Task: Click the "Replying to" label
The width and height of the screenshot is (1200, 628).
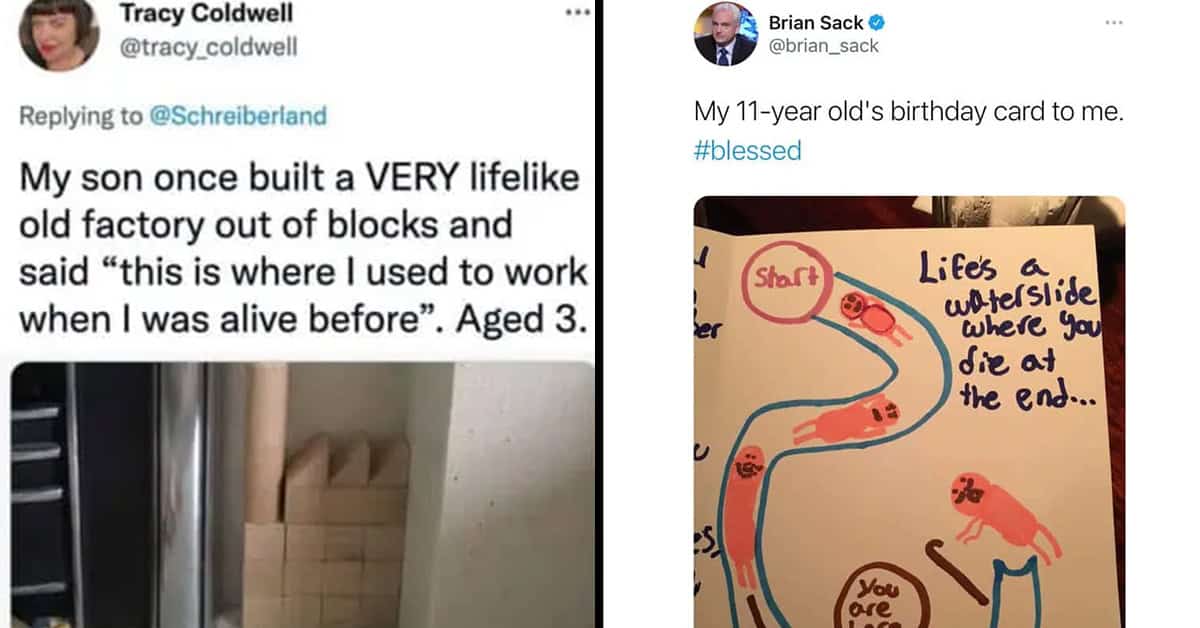Action: click(81, 116)
